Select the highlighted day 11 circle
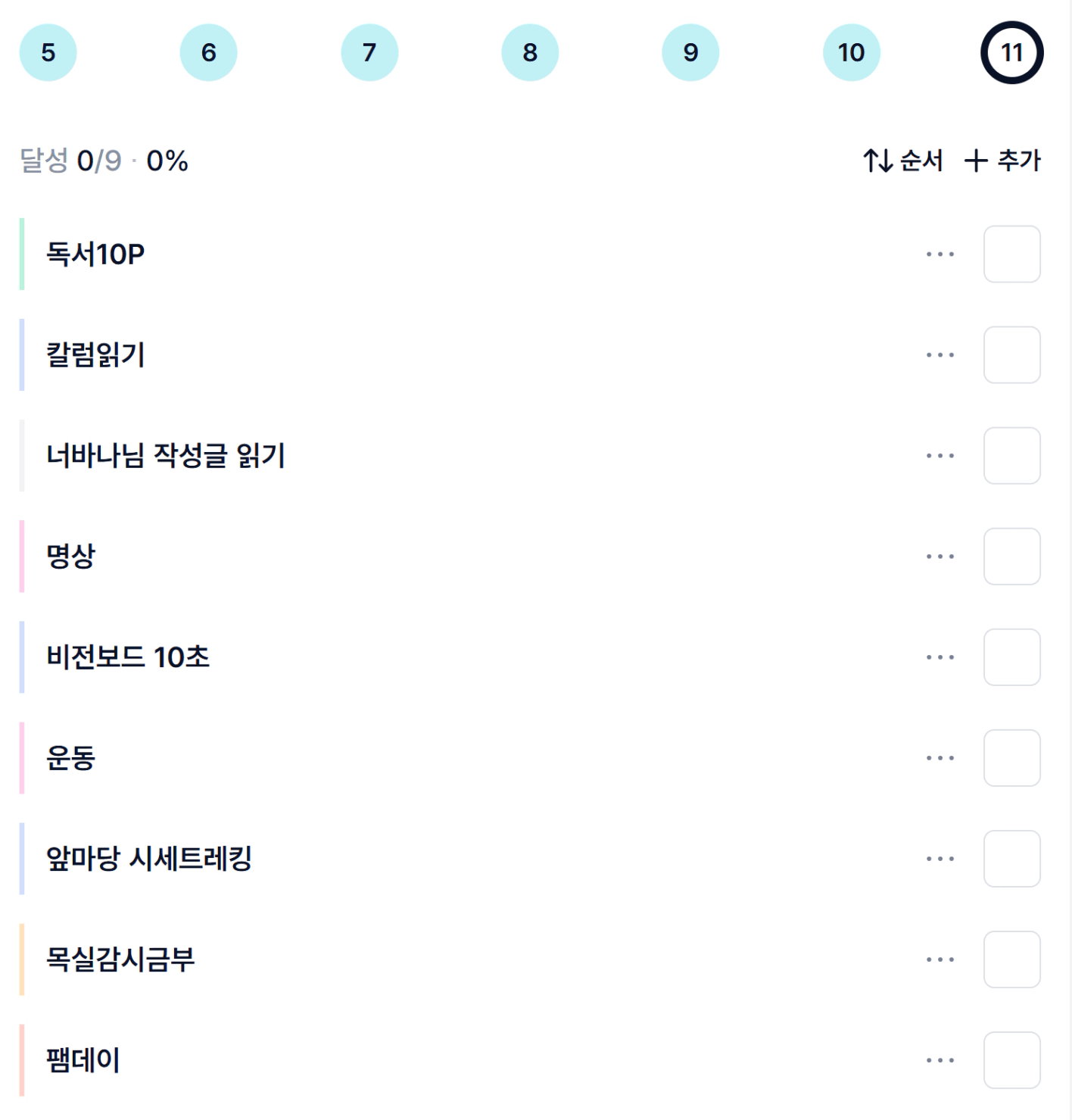Viewport: 1072px width, 1120px height. tap(1011, 52)
